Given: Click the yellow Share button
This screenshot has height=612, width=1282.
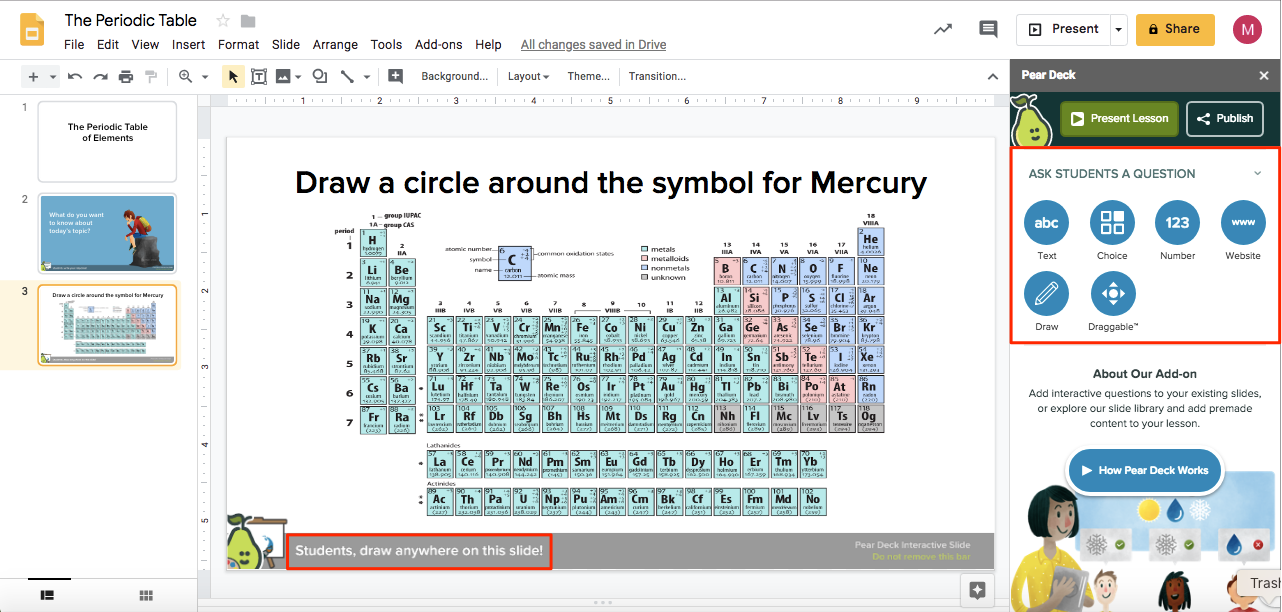Looking at the screenshot, I should point(1175,29).
